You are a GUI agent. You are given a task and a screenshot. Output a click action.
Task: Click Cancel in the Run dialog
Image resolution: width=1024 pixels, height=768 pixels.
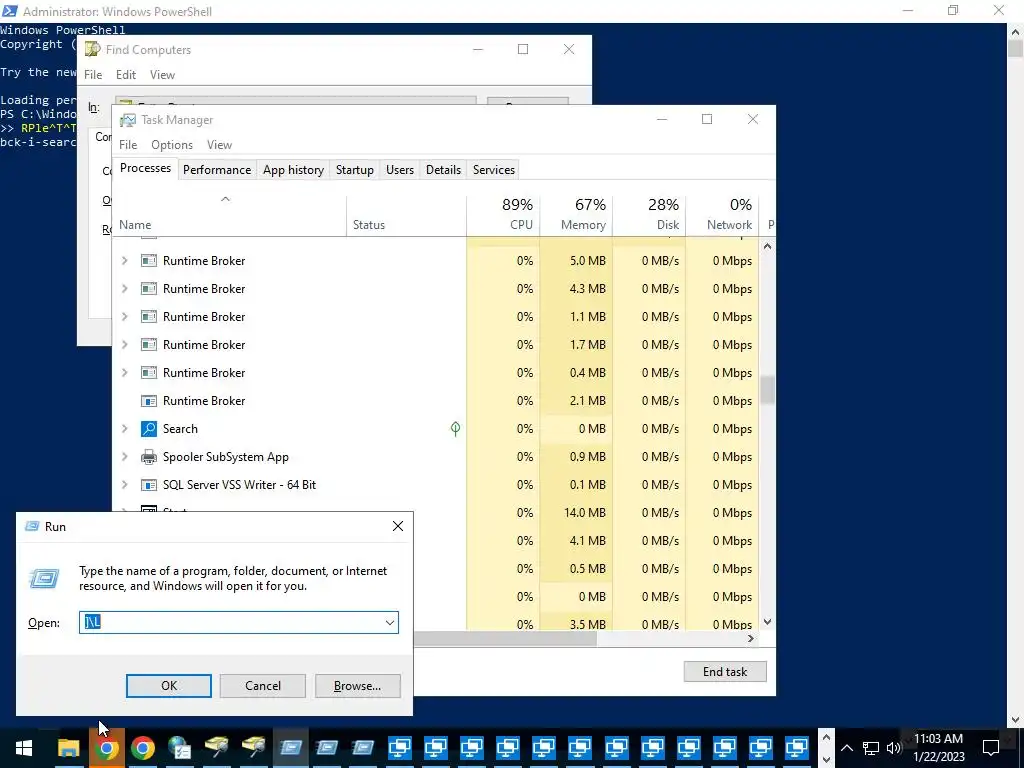(263, 686)
